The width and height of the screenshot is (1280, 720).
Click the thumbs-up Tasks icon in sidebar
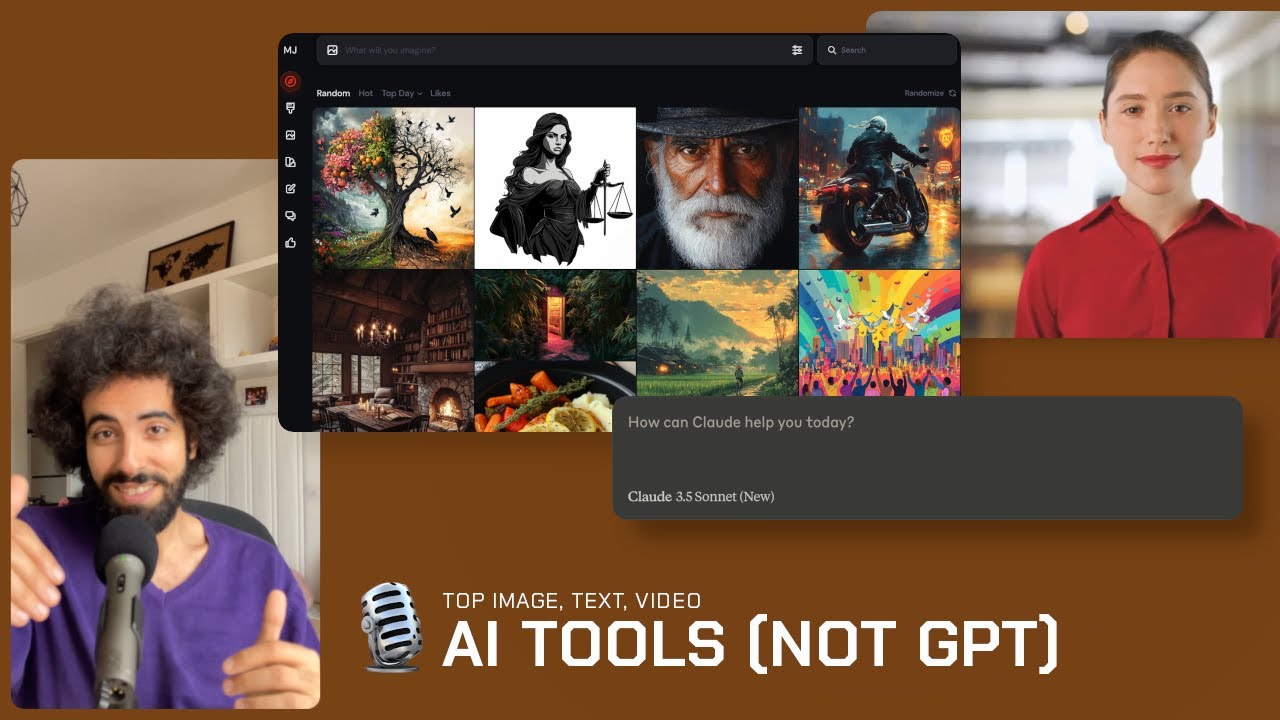pos(290,242)
